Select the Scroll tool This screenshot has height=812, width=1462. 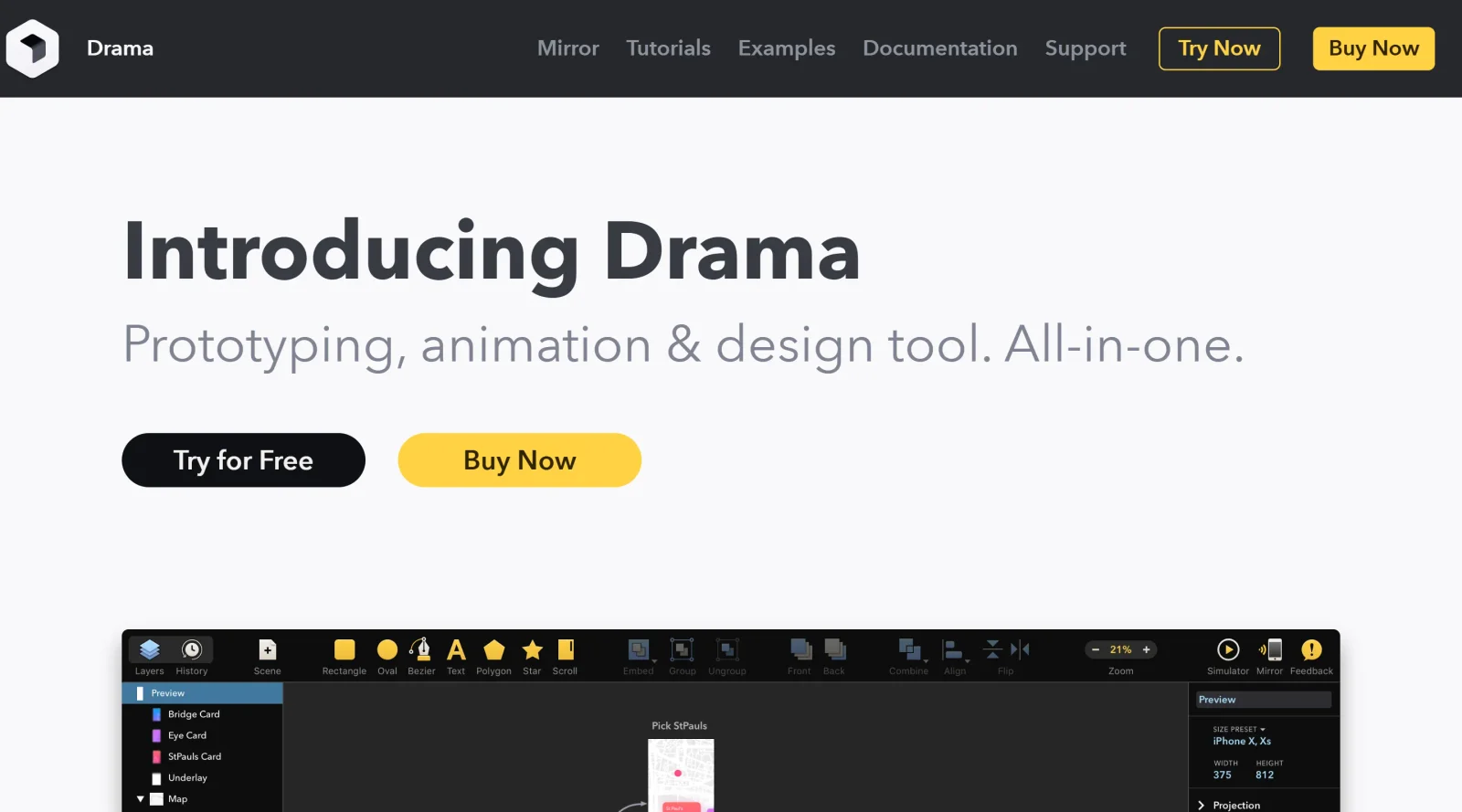[566, 649]
